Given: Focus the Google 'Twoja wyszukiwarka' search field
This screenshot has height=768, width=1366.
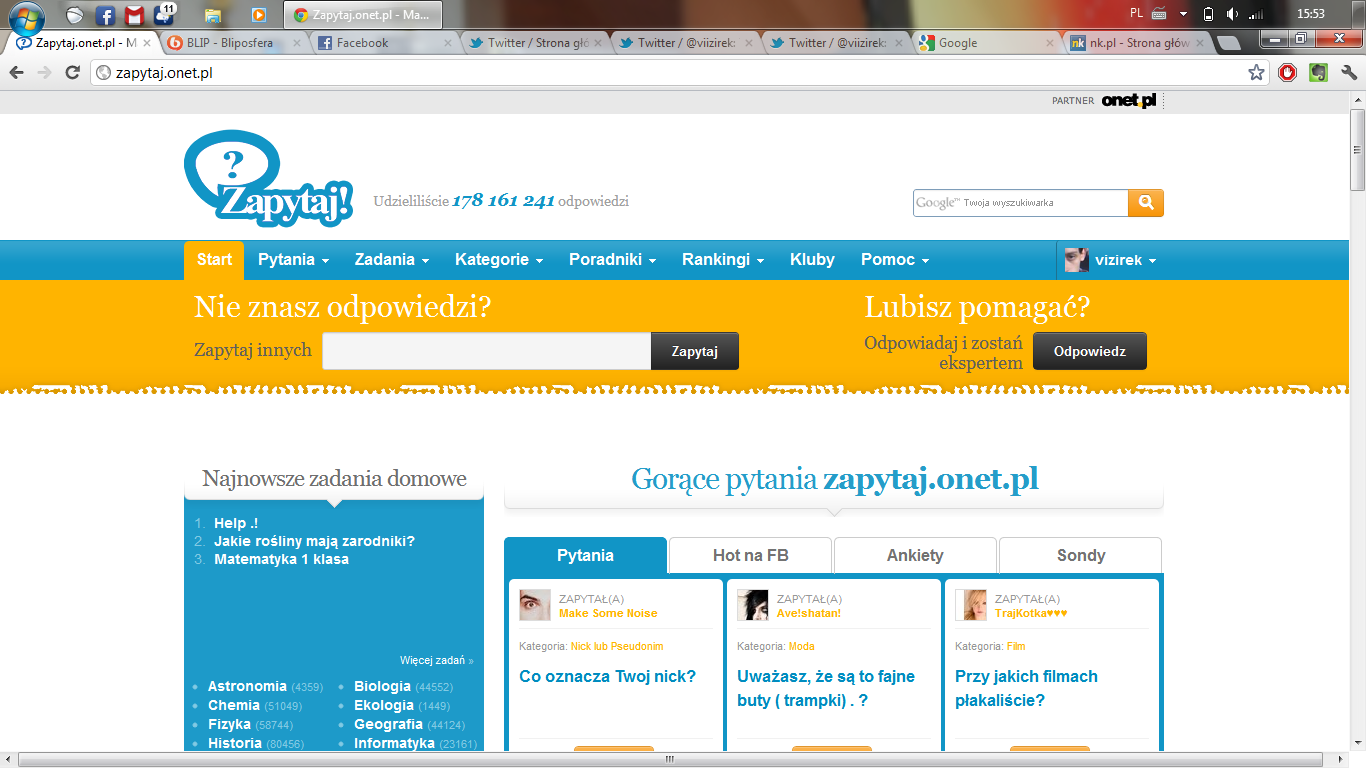Looking at the screenshot, I should tap(1020, 203).
